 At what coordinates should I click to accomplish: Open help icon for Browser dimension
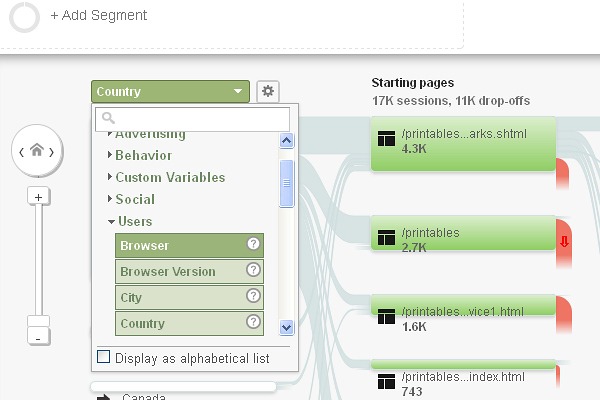click(253, 244)
